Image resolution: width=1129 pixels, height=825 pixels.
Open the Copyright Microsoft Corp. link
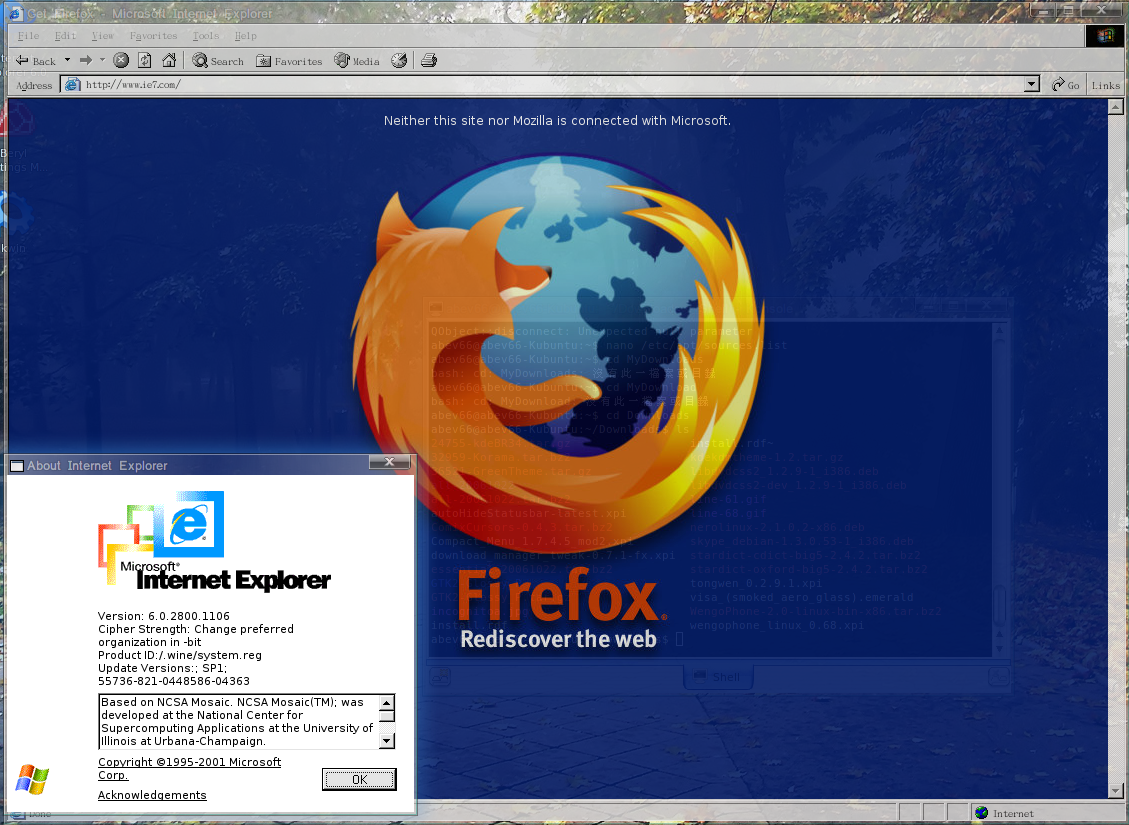(x=189, y=768)
